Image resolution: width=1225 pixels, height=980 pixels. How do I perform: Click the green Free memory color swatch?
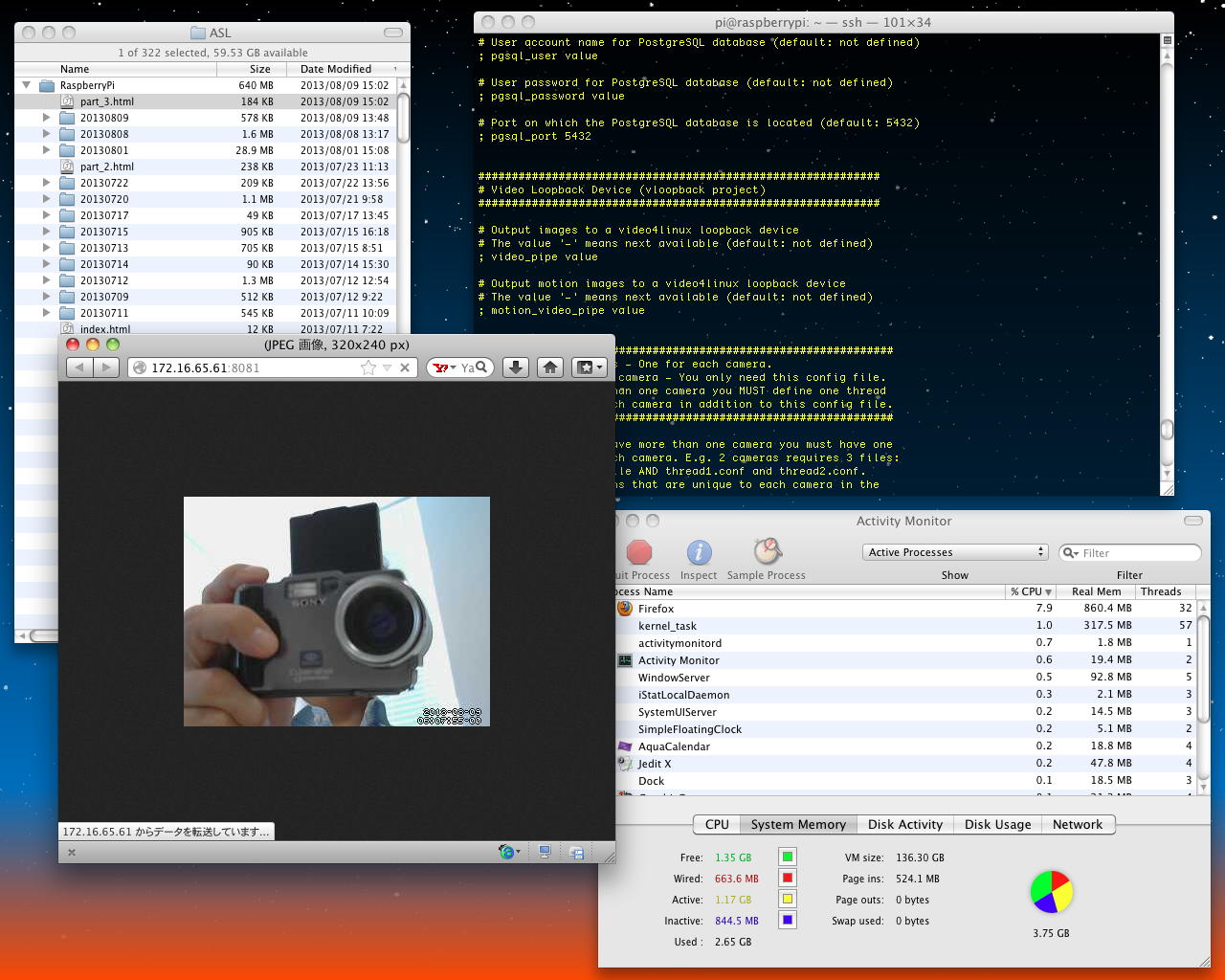(x=788, y=857)
